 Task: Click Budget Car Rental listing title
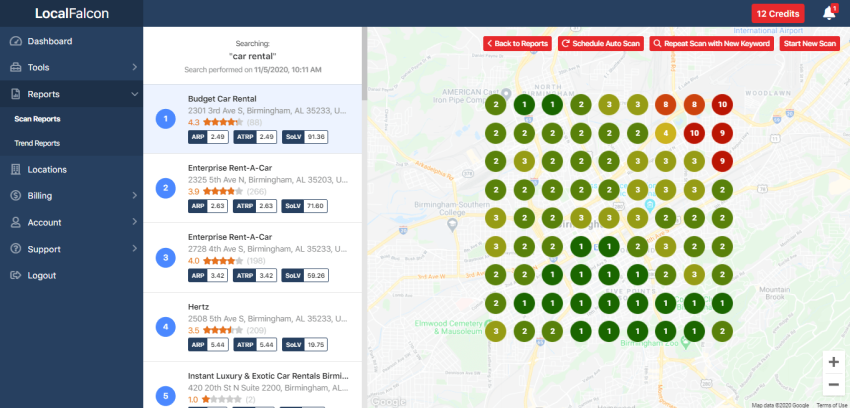point(222,99)
